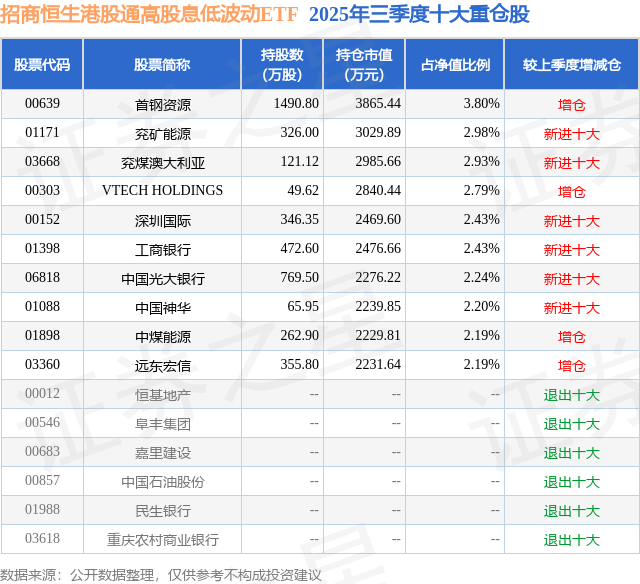Click the 2.24% ratio cell

[x=481, y=278]
